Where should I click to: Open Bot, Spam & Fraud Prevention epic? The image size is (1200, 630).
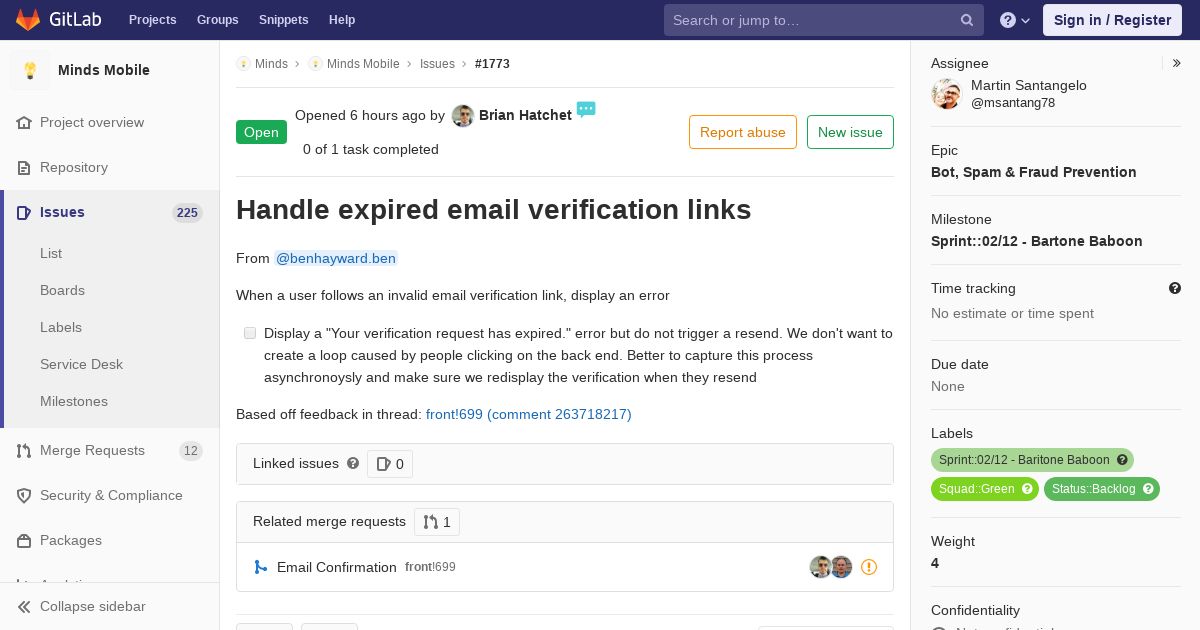coord(1034,172)
